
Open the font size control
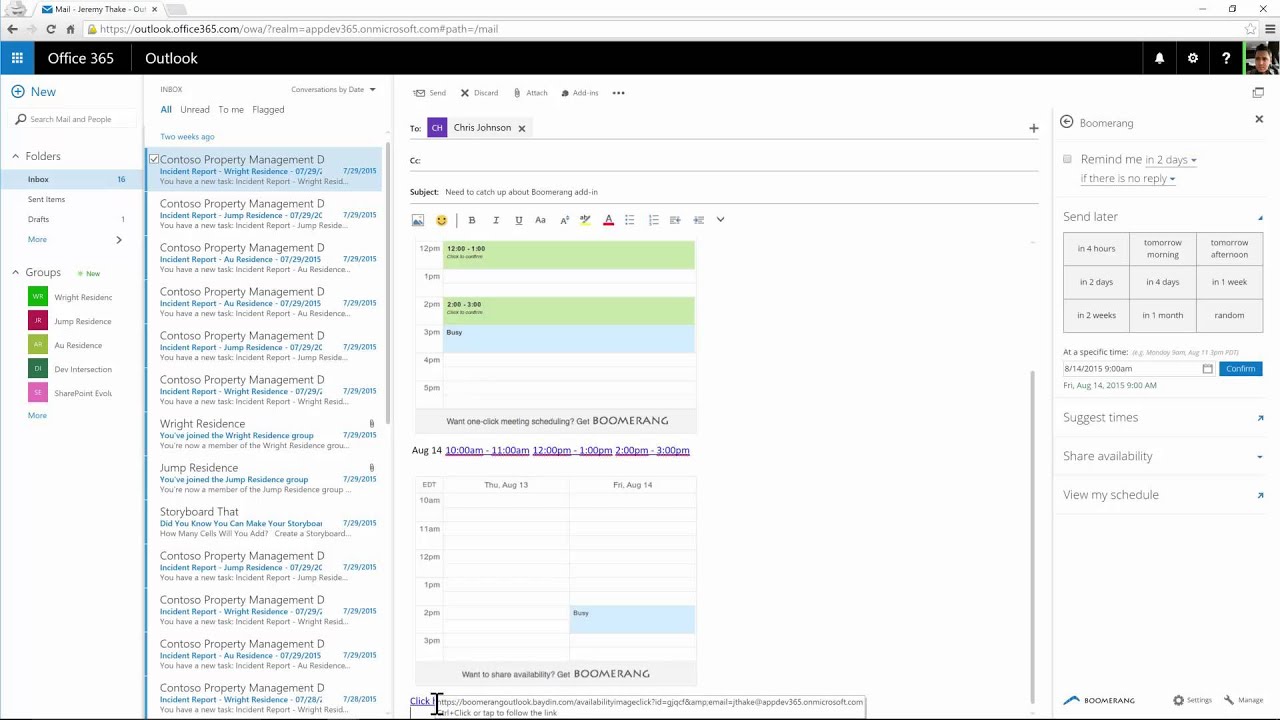[564, 220]
